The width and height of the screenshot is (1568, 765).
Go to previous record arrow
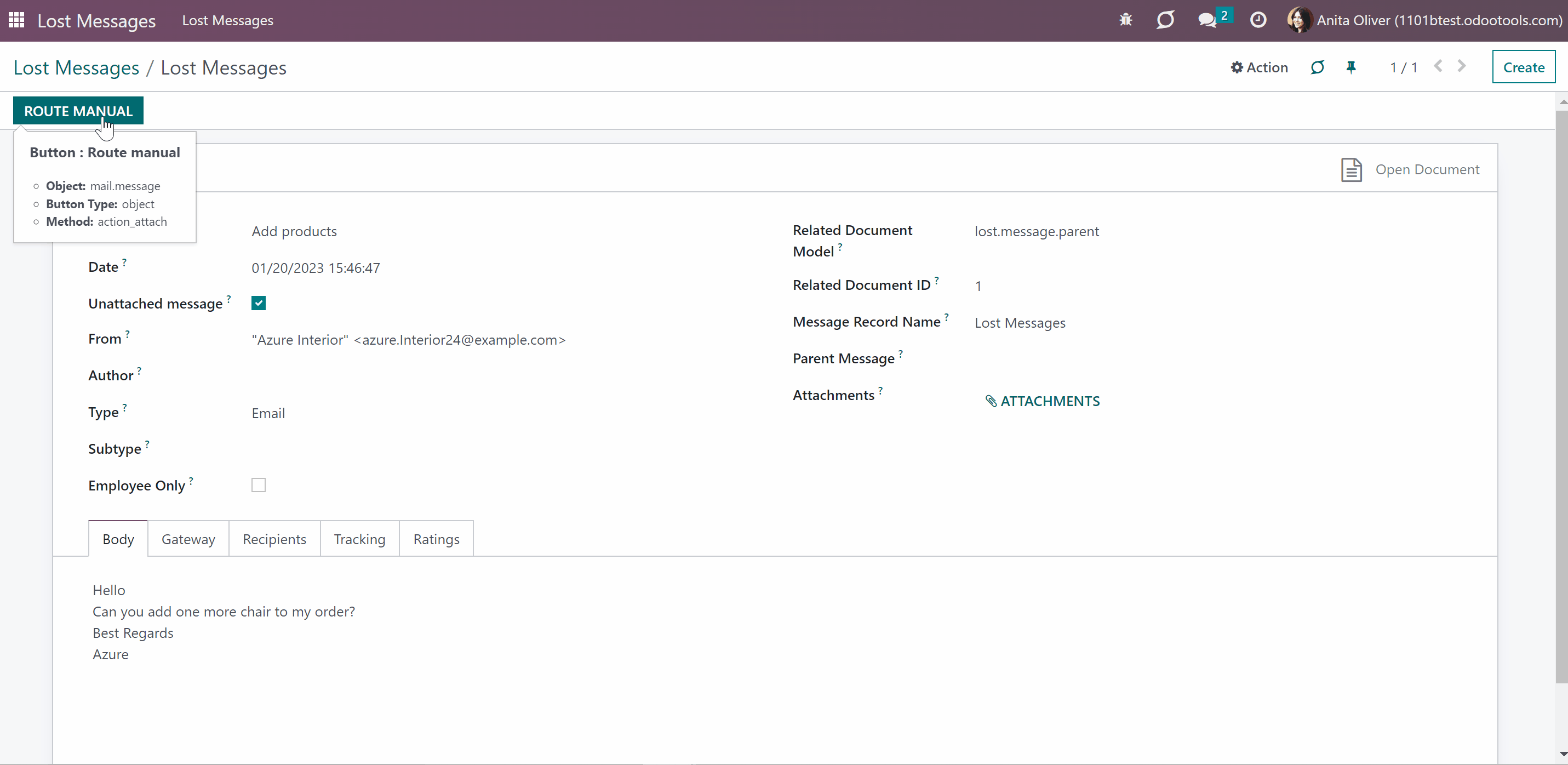point(1438,66)
